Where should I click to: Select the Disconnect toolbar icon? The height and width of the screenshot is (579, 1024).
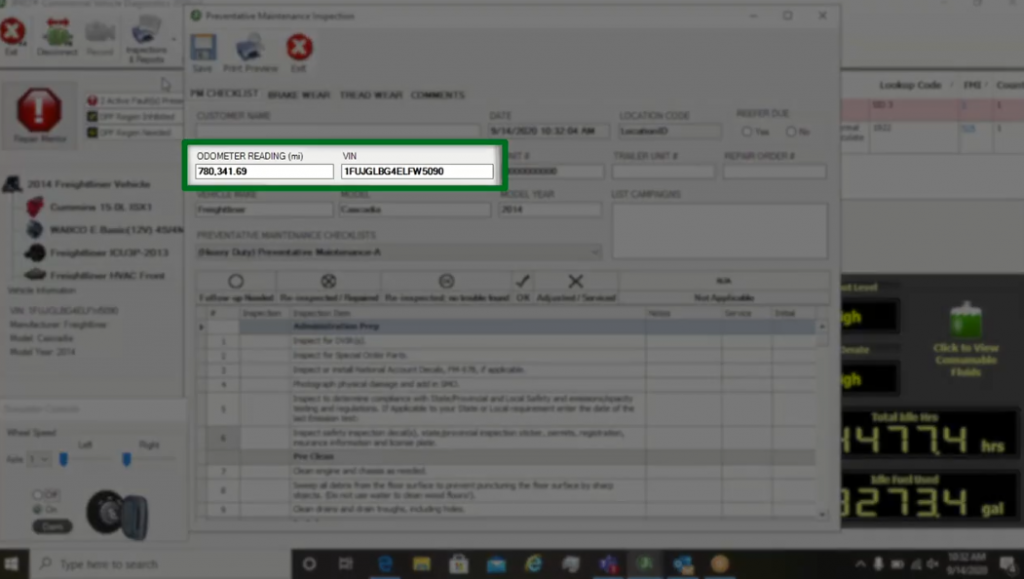pos(57,35)
